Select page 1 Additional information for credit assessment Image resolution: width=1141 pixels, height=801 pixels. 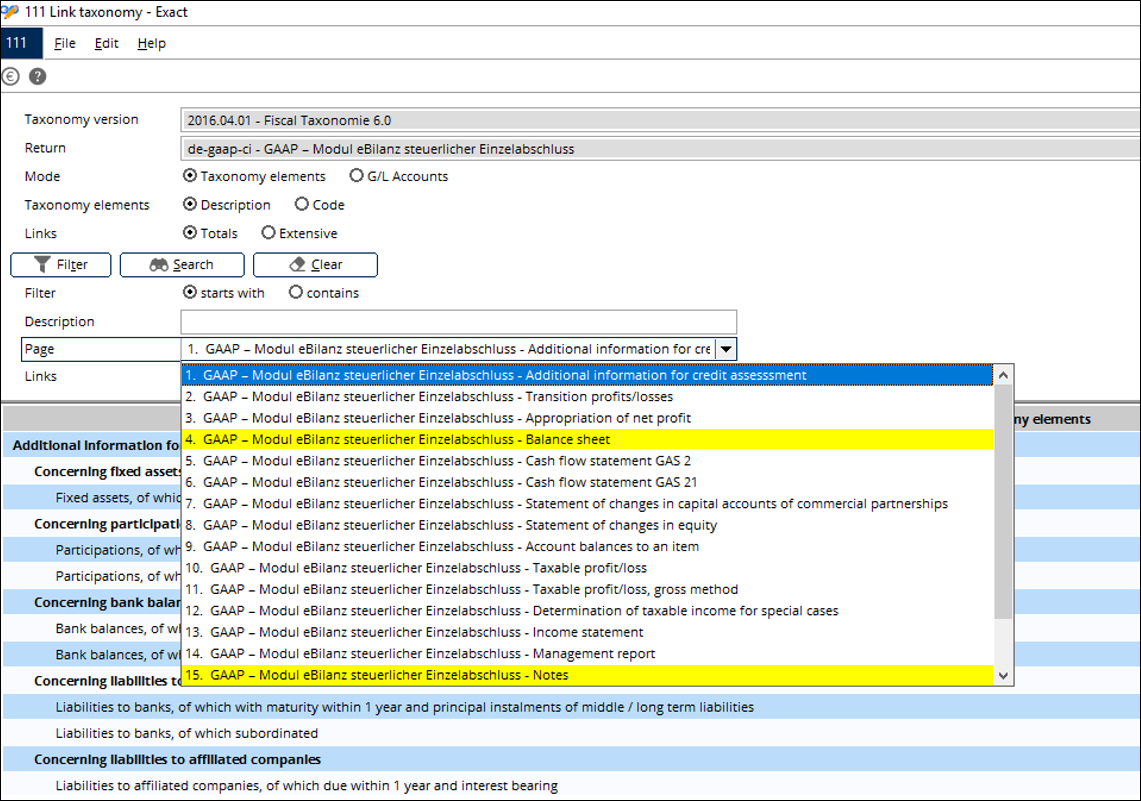tap(587, 375)
